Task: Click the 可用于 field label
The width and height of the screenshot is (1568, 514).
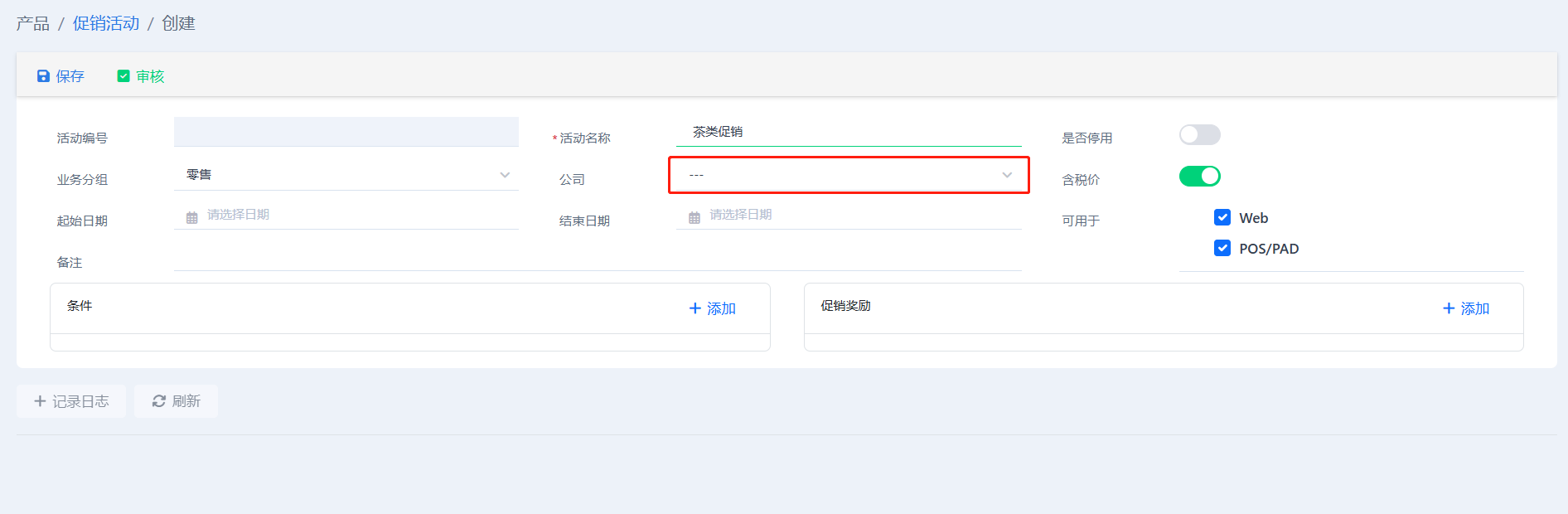Action: point(1082,221)
